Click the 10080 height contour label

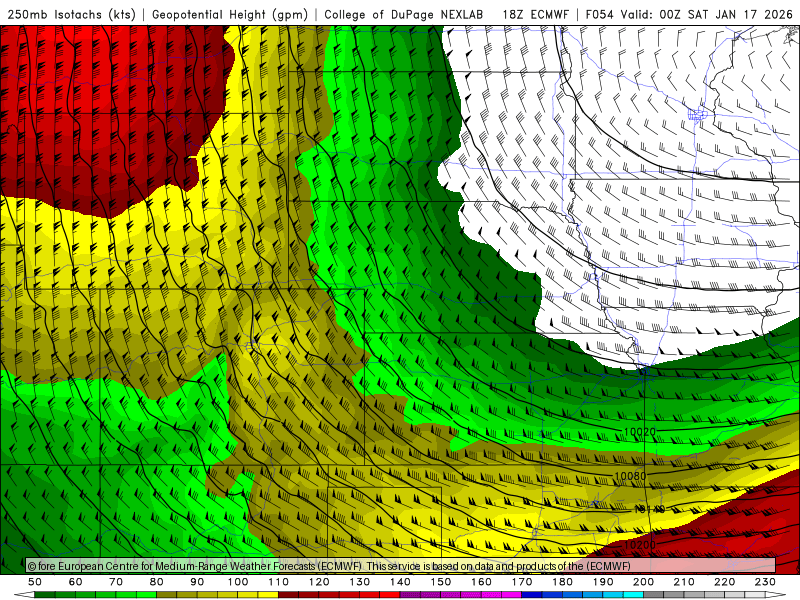tap(630, 476)
